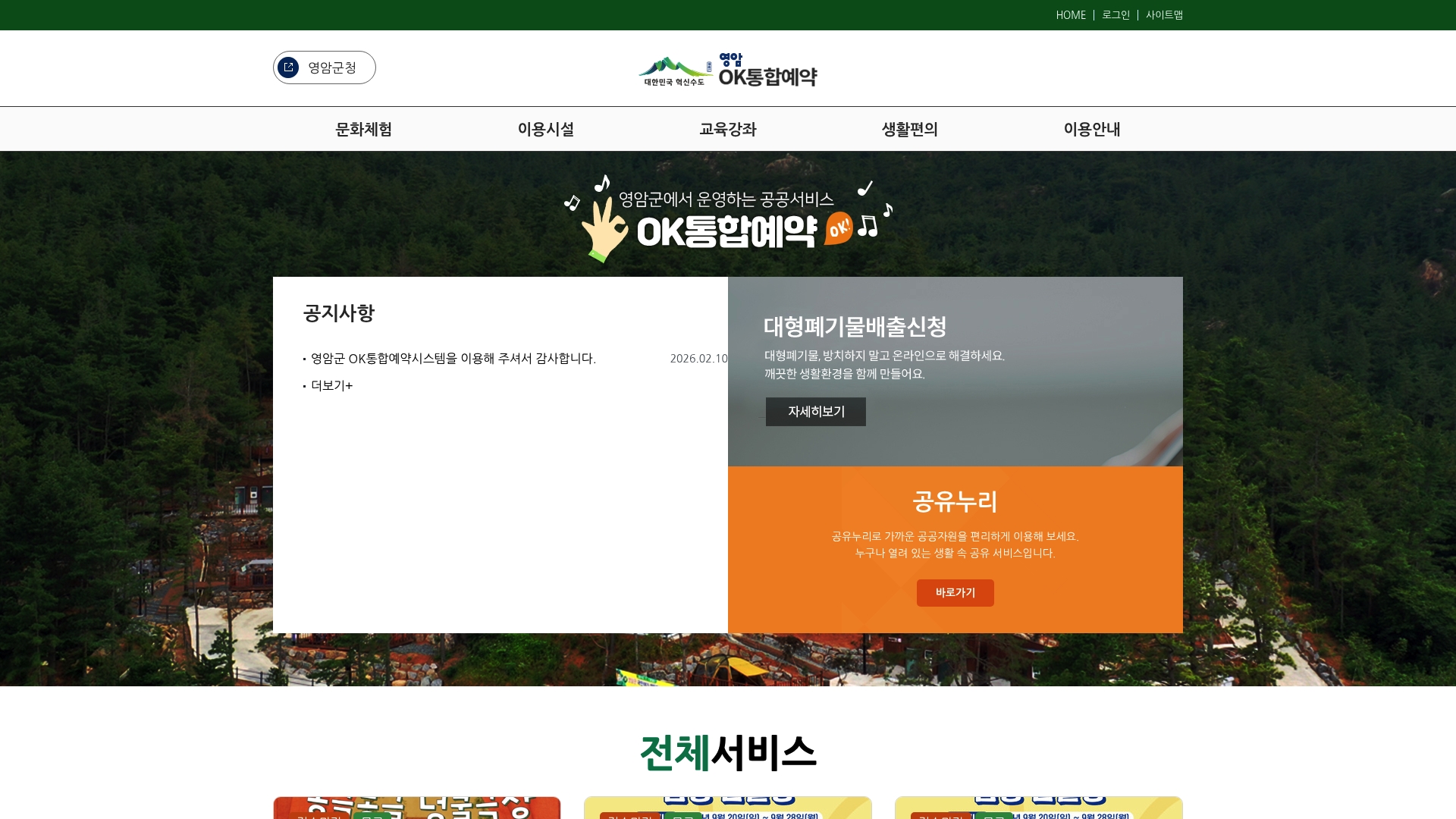Open the 생활편의 menu
This screenshot has width=1456, height=819.
[910, 129]
